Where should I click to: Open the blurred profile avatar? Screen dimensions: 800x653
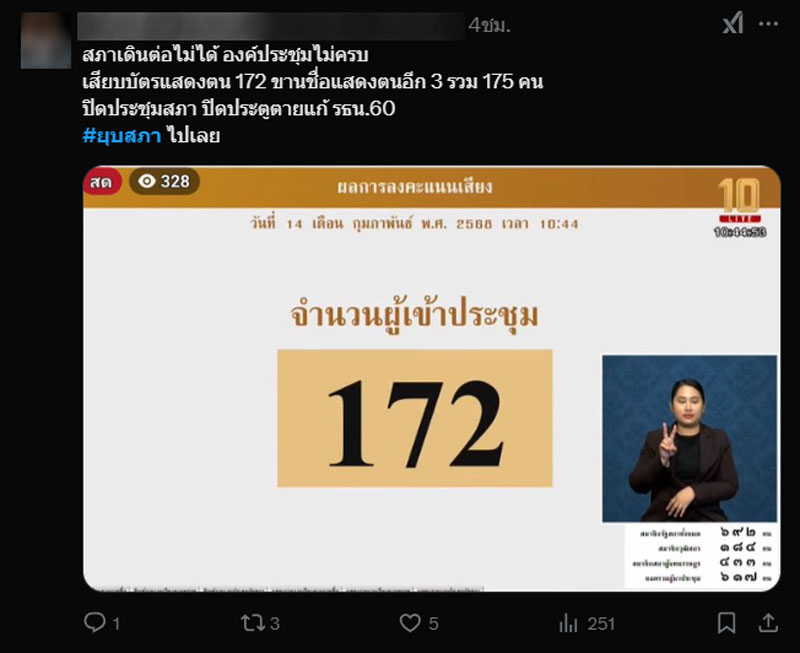click(x=46, y=40)
